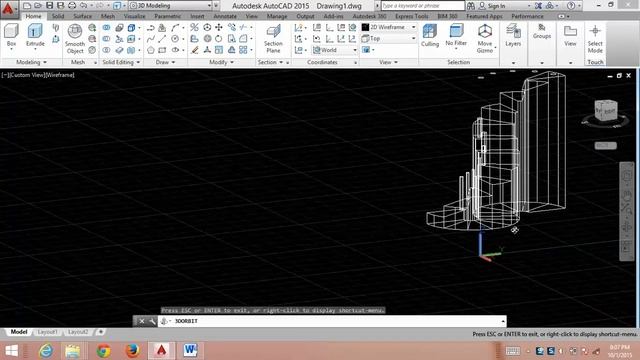Click the Erase tool in Modify panel

tap(195, 50)
